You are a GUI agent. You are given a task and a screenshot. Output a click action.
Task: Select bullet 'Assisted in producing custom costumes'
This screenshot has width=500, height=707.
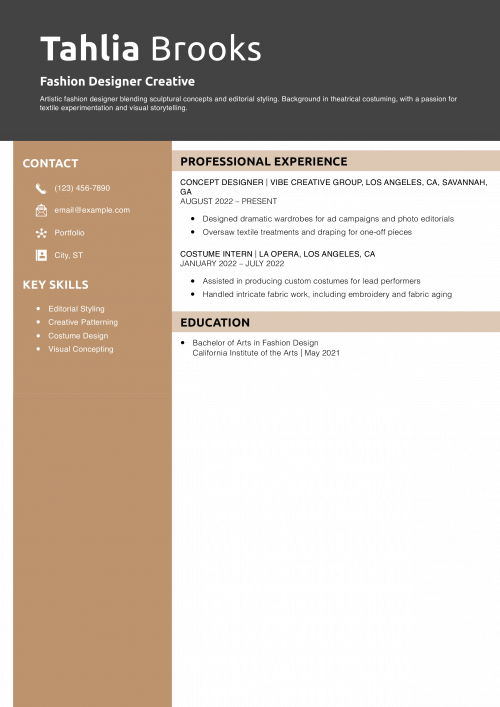pos(311,281)
